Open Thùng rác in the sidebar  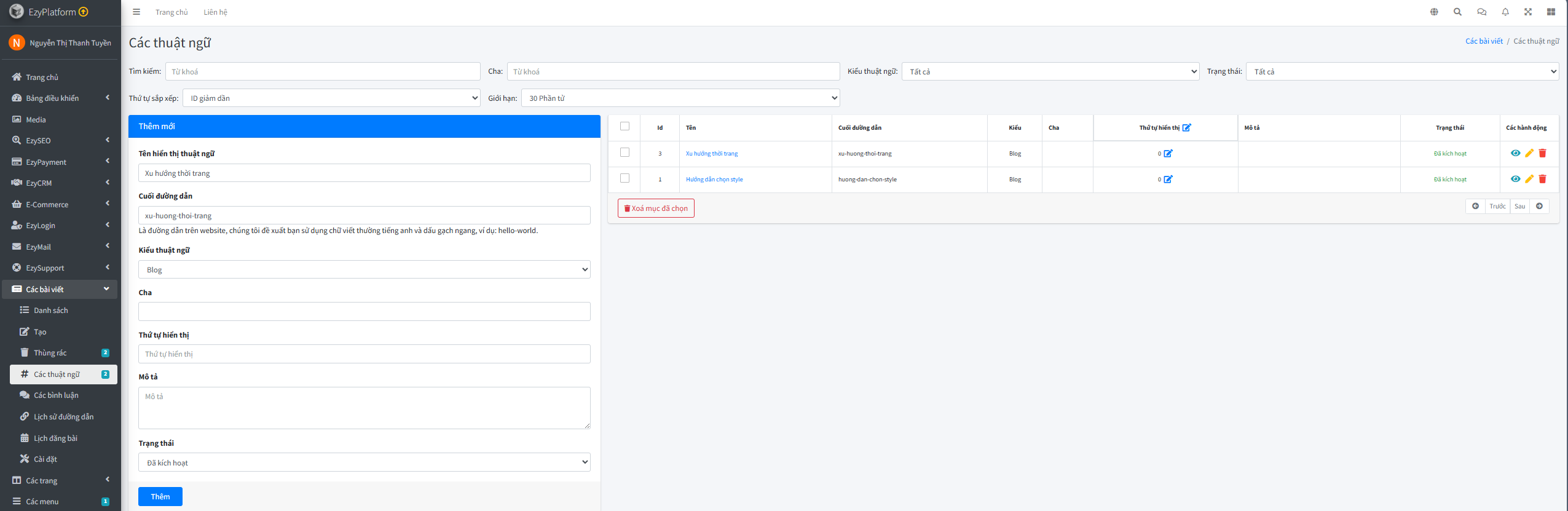point(50,353)
